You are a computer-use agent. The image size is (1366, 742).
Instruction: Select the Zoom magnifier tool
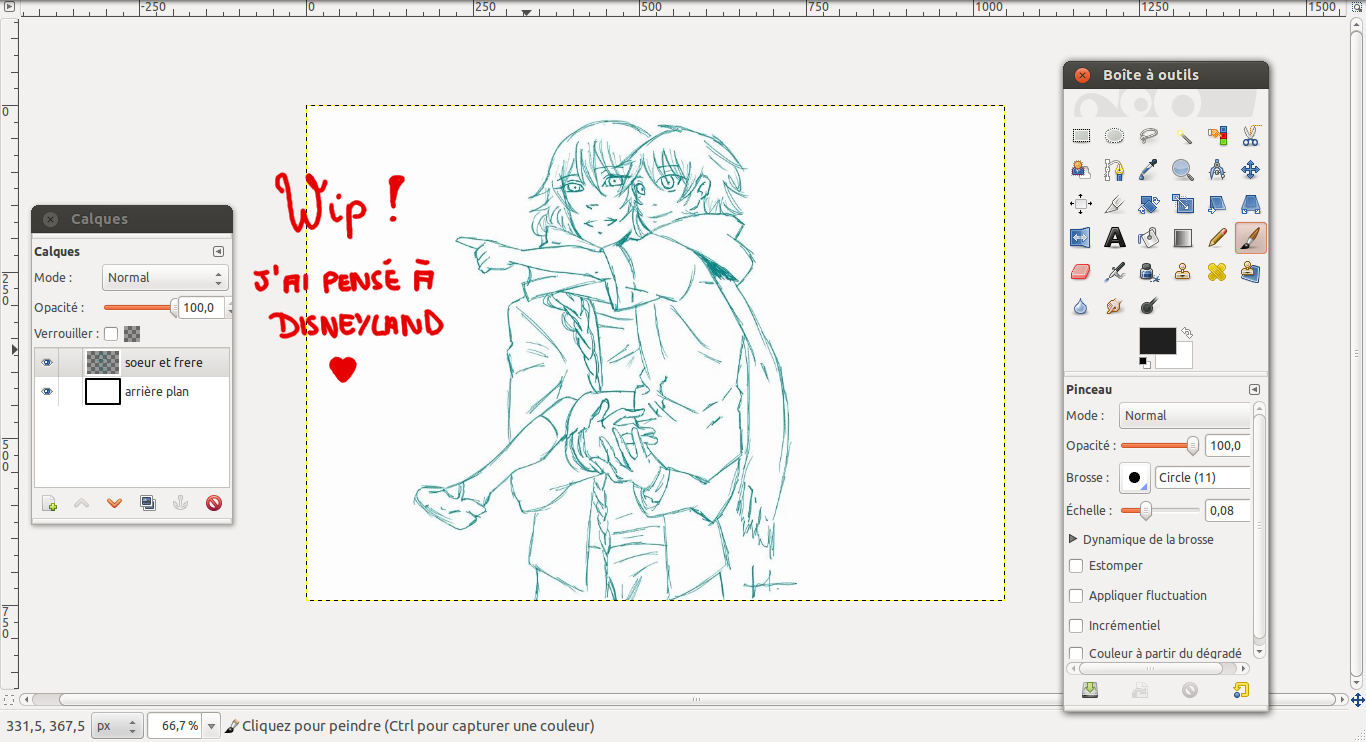1183,170
